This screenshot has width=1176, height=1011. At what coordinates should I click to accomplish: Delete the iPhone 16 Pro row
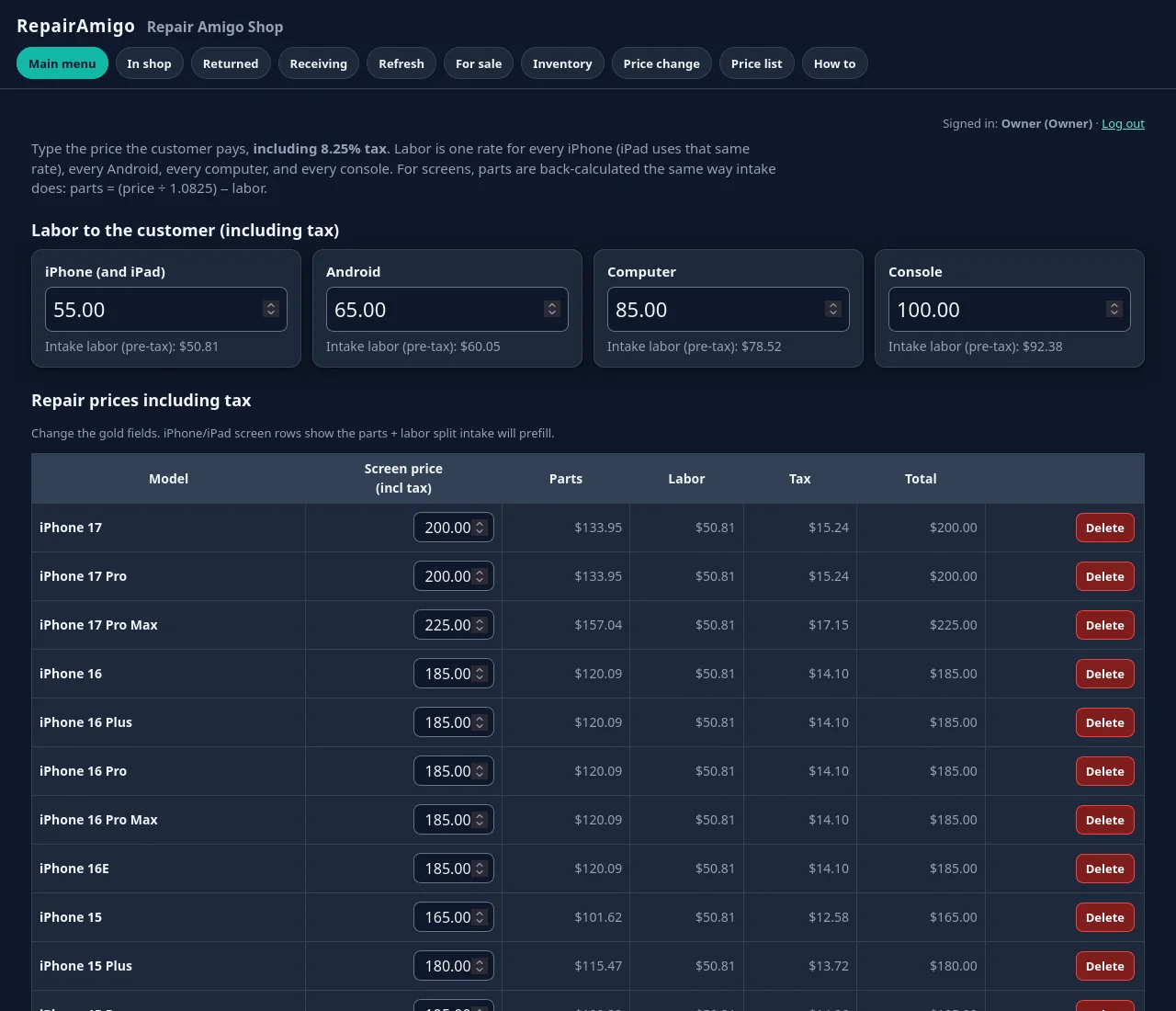1105,771
